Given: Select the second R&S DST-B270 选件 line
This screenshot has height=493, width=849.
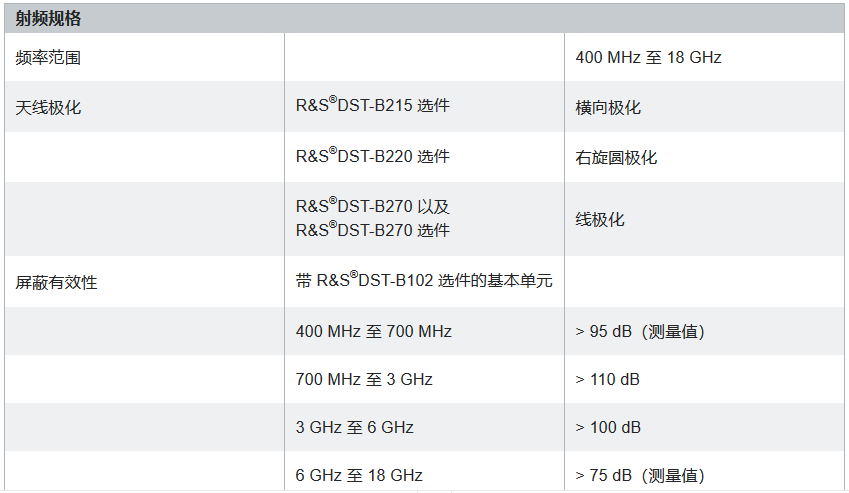Looking at the screenshot, I should [x=373, y=229].
